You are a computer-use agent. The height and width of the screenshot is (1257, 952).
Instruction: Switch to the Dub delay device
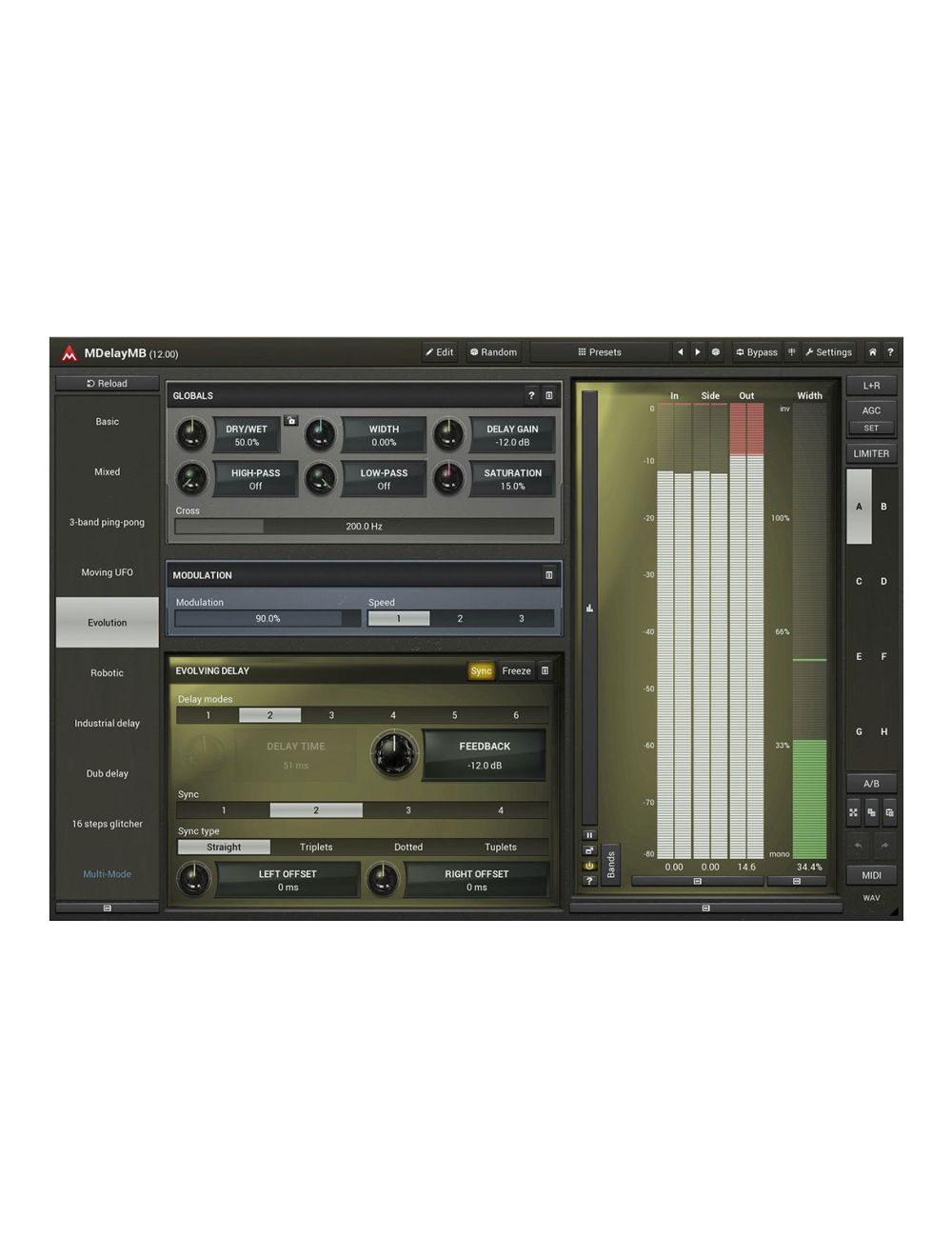pos(107,774)
